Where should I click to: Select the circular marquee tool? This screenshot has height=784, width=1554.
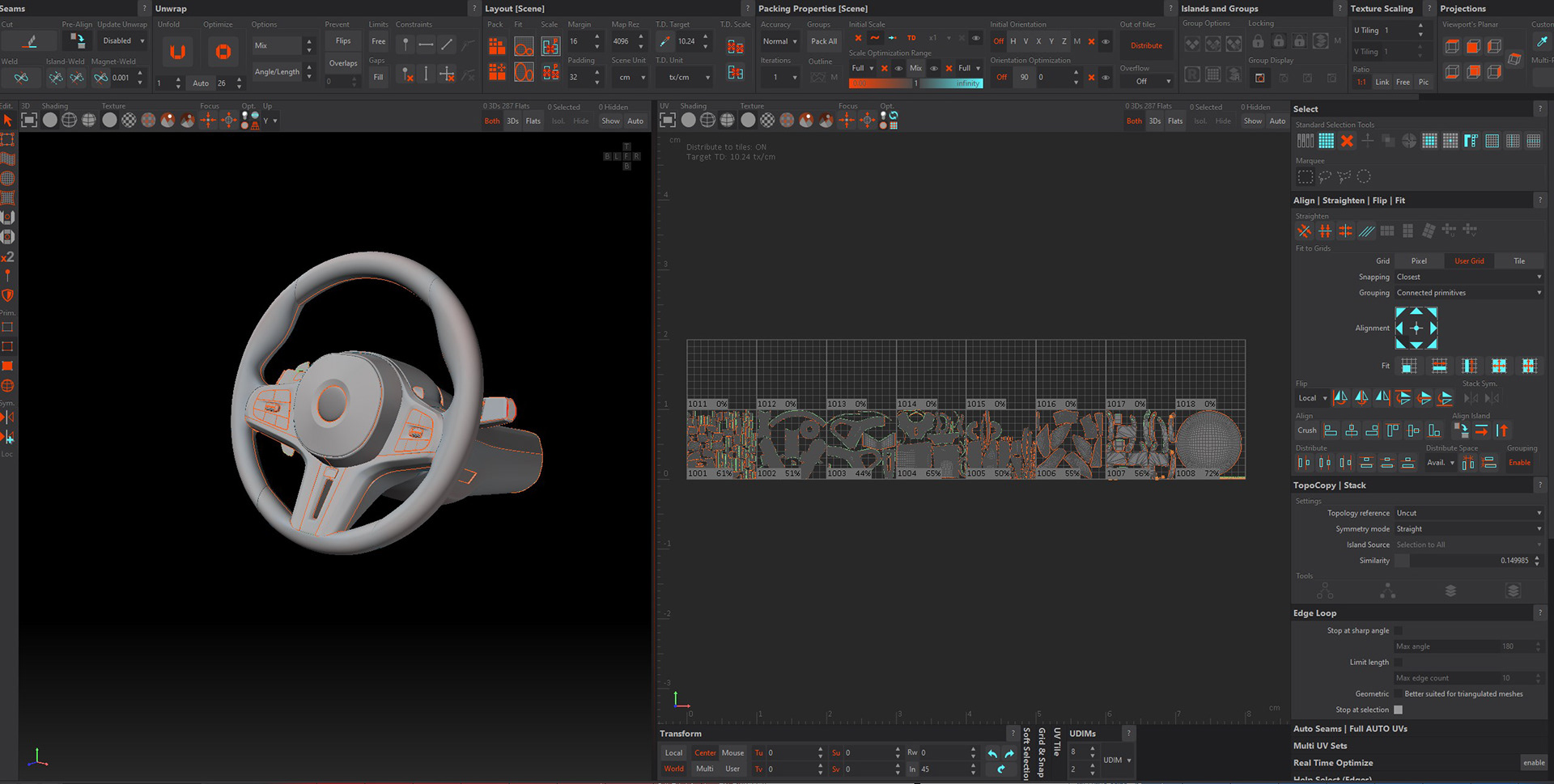(1364, 176)
